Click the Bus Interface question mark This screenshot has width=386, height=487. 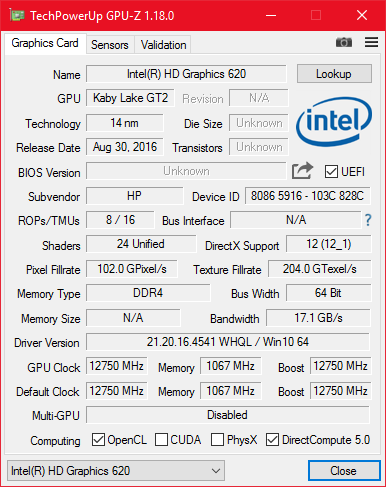(368, 220)
